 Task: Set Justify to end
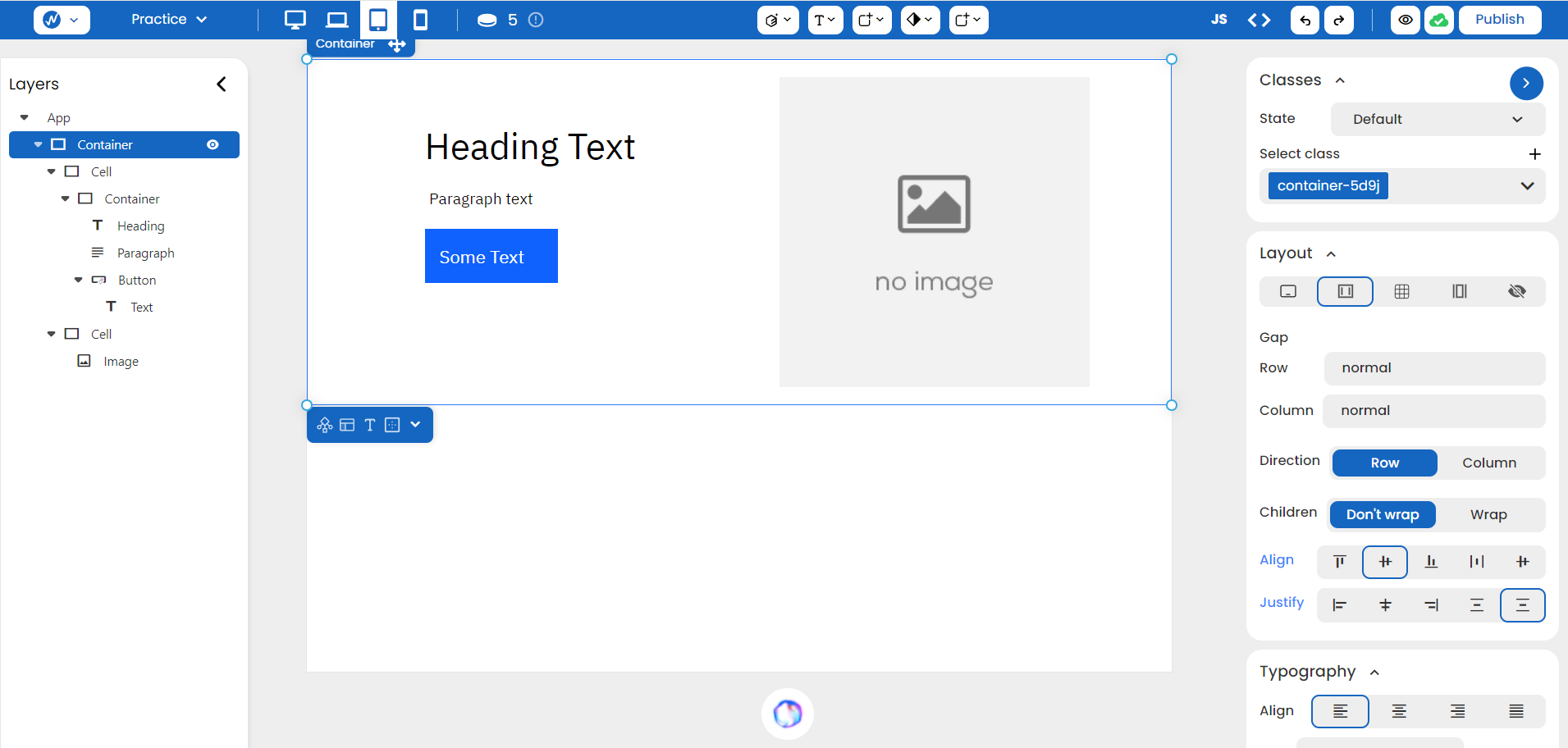pyautogui.click(x=1431, y=605)
